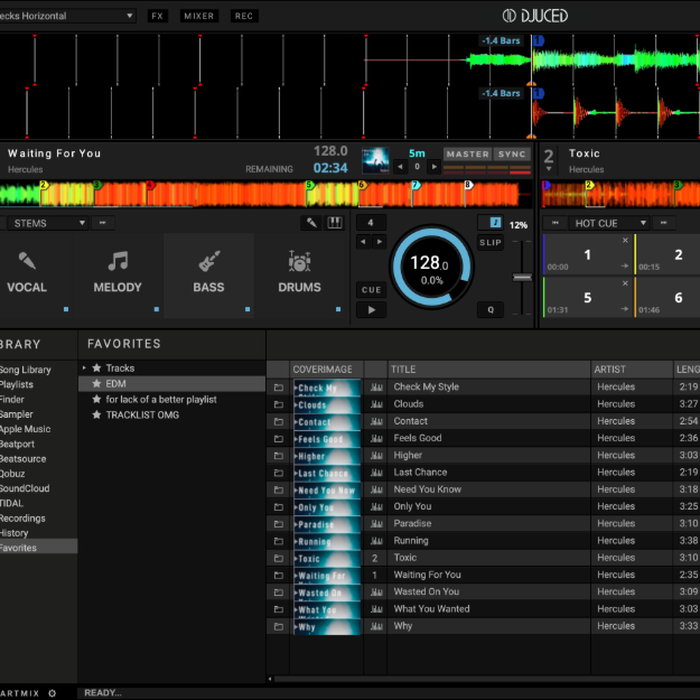Click the horizontal scrollbar under track list
This screenshot has height=700, width=700.
click(x=487, y=679)
